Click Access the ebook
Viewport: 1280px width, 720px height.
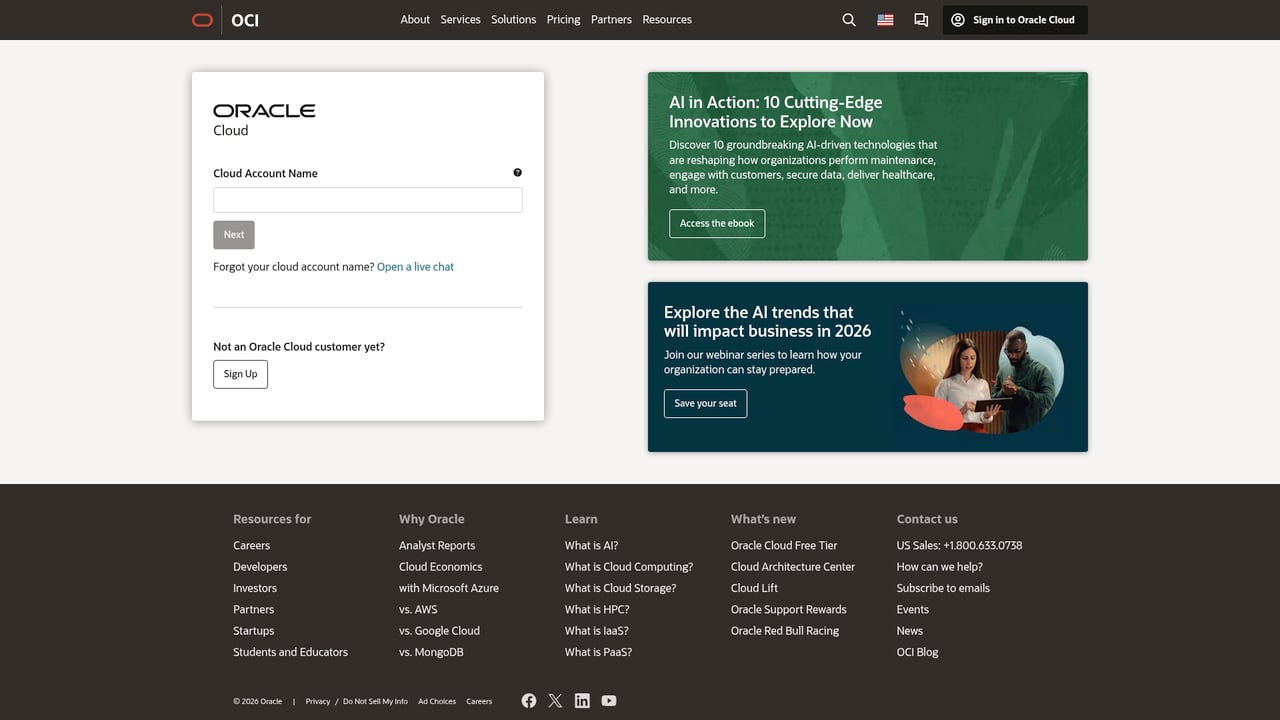(717, 223)
